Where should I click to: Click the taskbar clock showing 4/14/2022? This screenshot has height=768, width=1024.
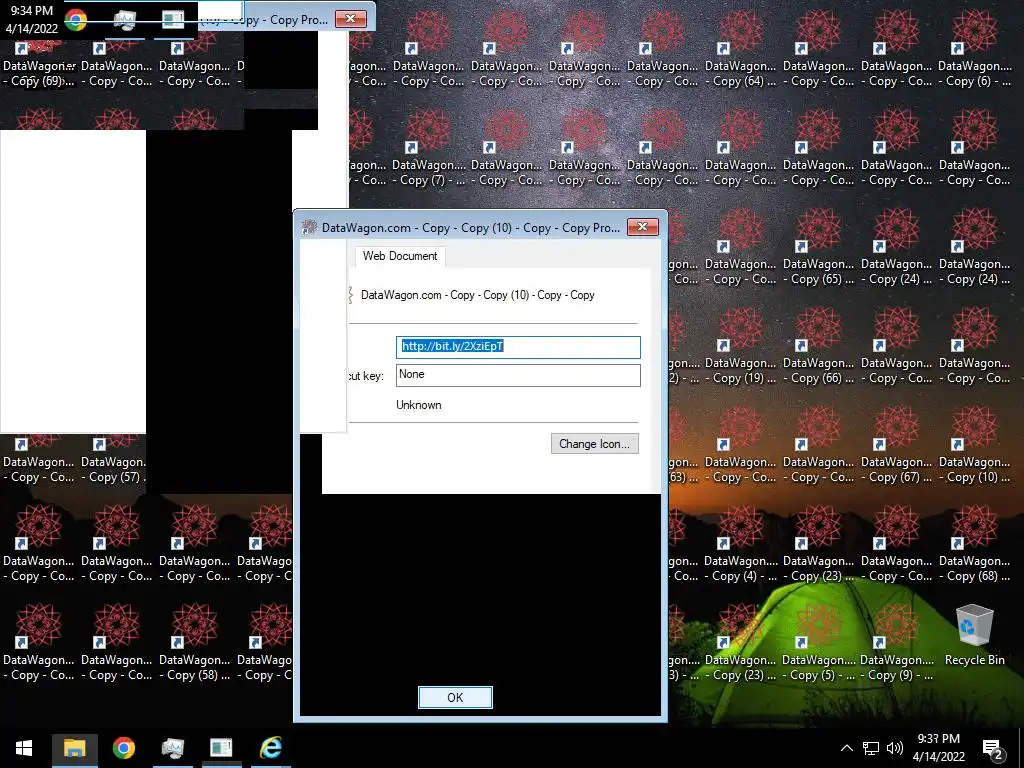(x=938, y=748)
